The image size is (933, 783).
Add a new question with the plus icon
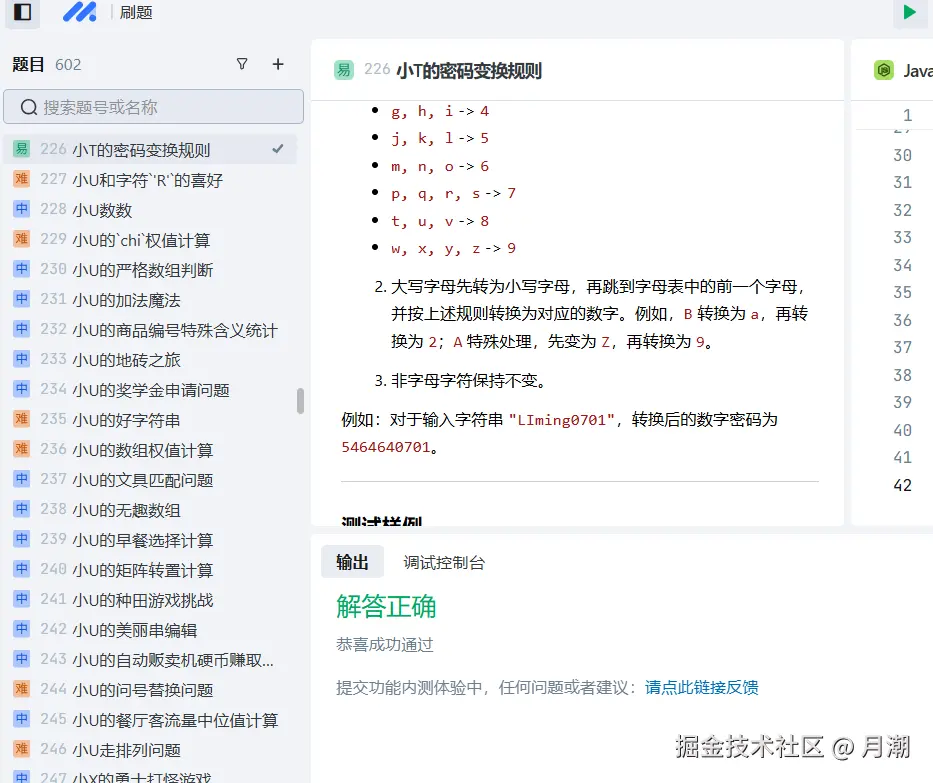[277, 63]
